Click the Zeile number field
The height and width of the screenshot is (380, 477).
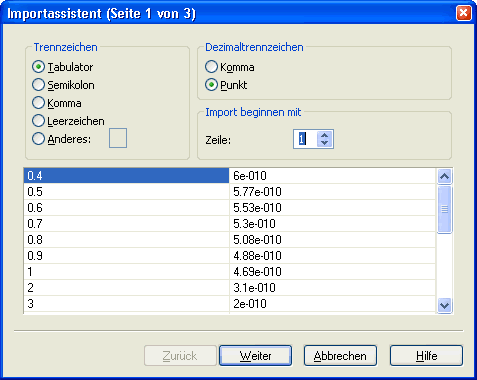pyautogui.click(x=305, y=139)
